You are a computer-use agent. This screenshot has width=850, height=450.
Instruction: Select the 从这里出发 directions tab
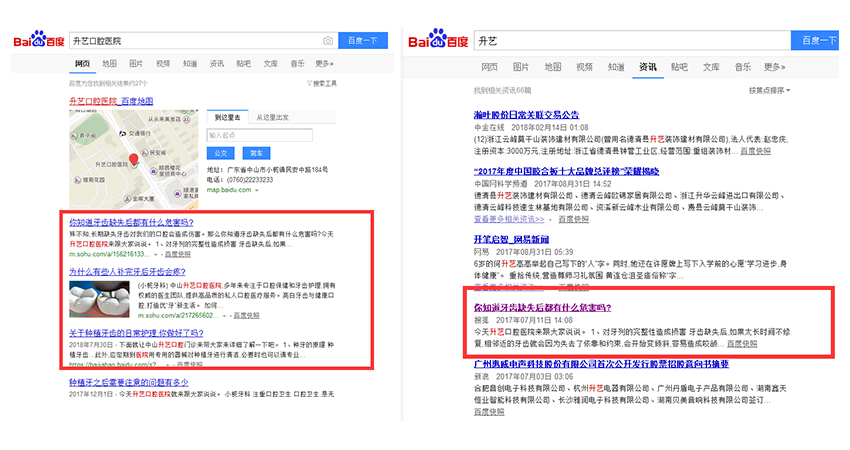tap(272, 117)
